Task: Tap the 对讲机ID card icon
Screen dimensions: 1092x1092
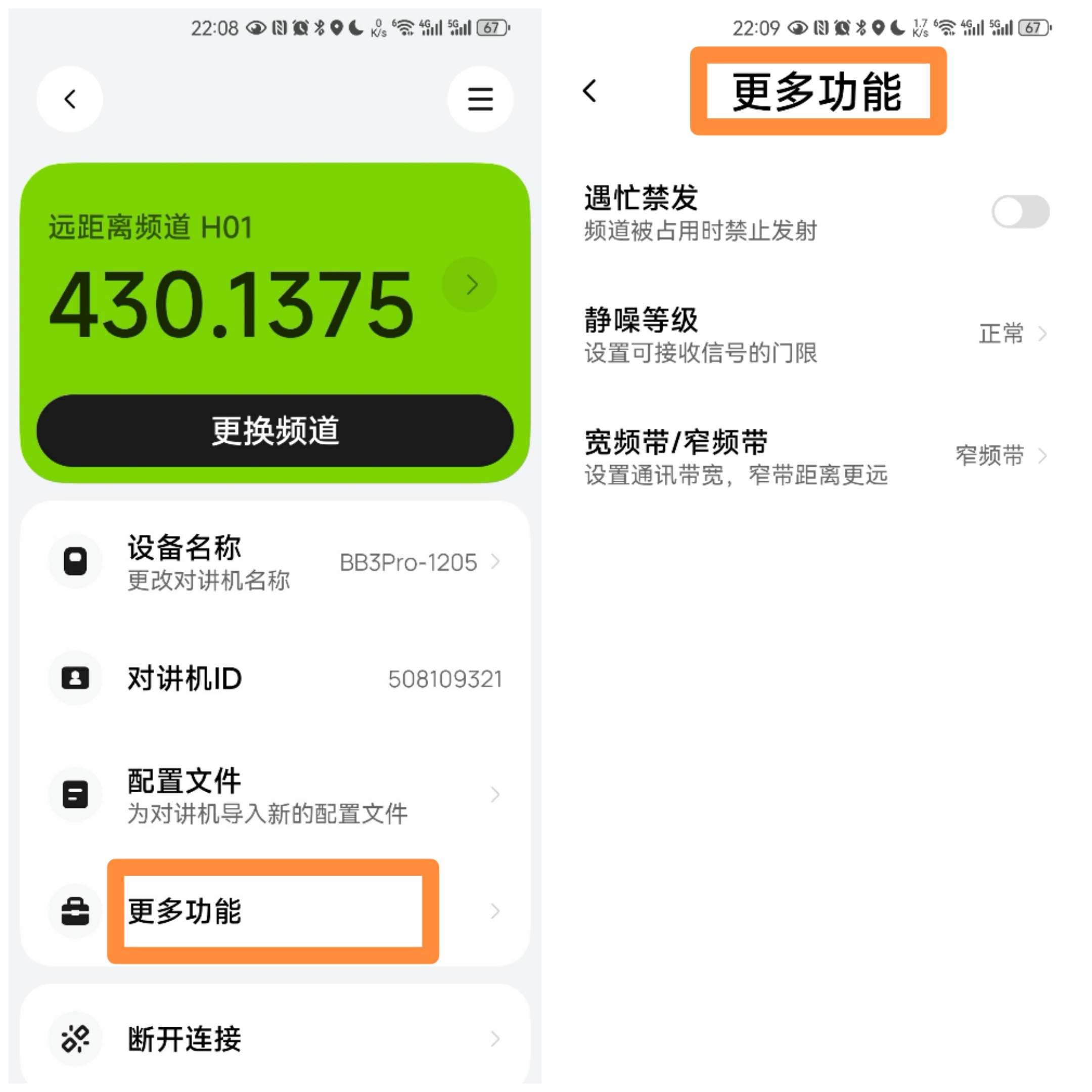Action: click(75, 677)
